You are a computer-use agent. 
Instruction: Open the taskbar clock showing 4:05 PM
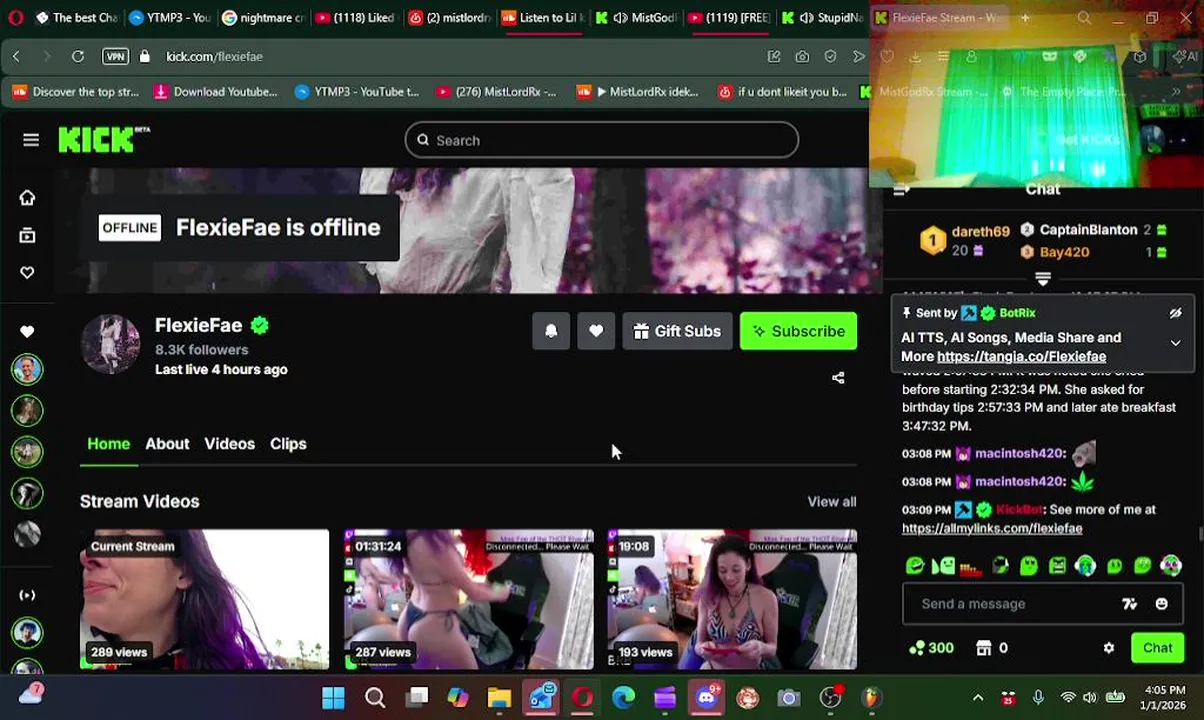tap(1165, 697)
